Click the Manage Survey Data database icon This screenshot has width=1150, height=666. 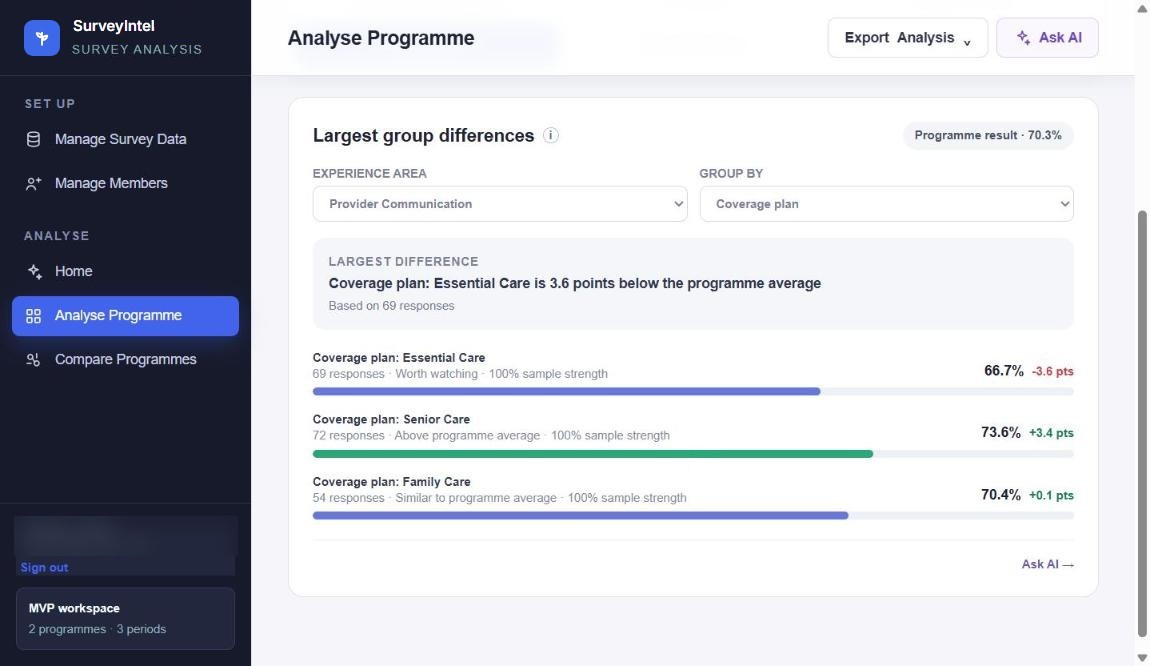[34, 139]
